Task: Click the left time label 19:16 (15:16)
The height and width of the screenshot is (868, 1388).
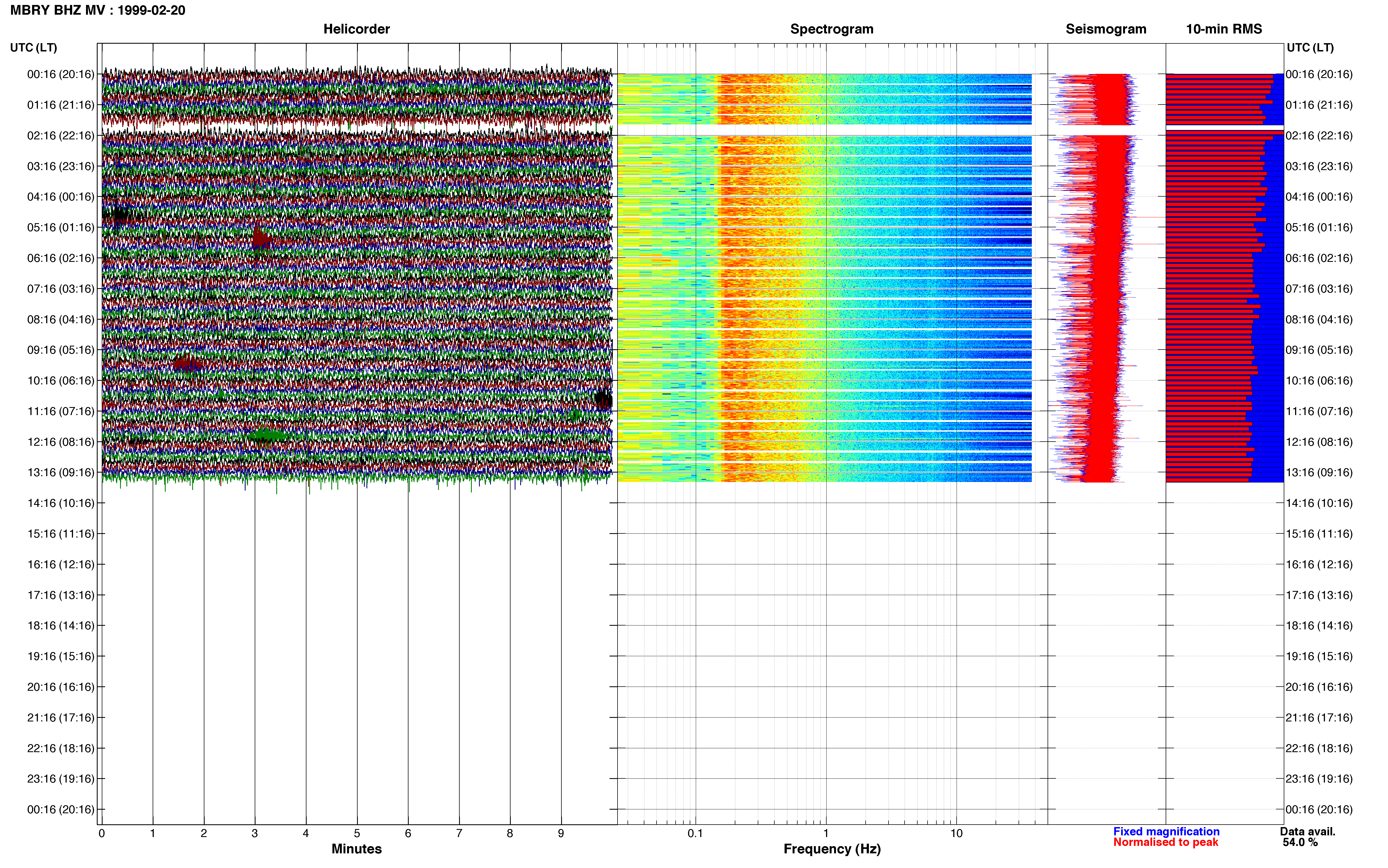Action: (60, 656)
